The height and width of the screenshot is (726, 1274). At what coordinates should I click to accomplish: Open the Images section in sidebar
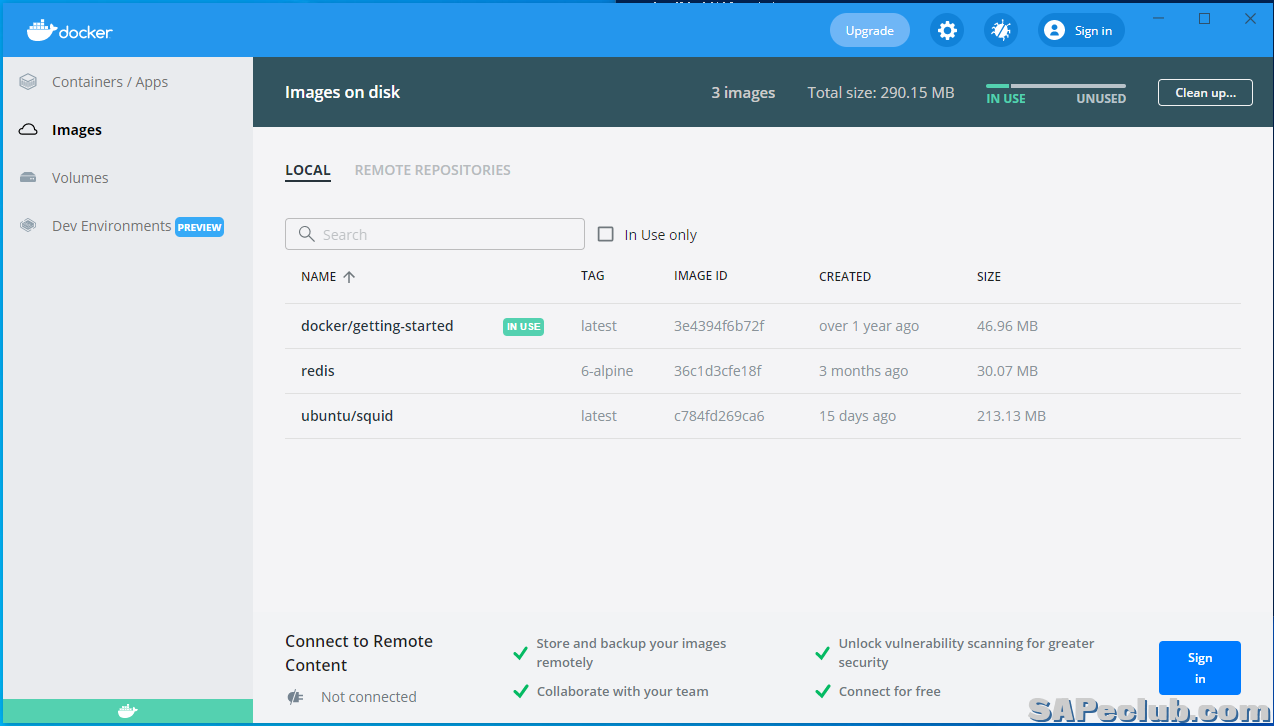pyautogui.click(x=76, y=130)
